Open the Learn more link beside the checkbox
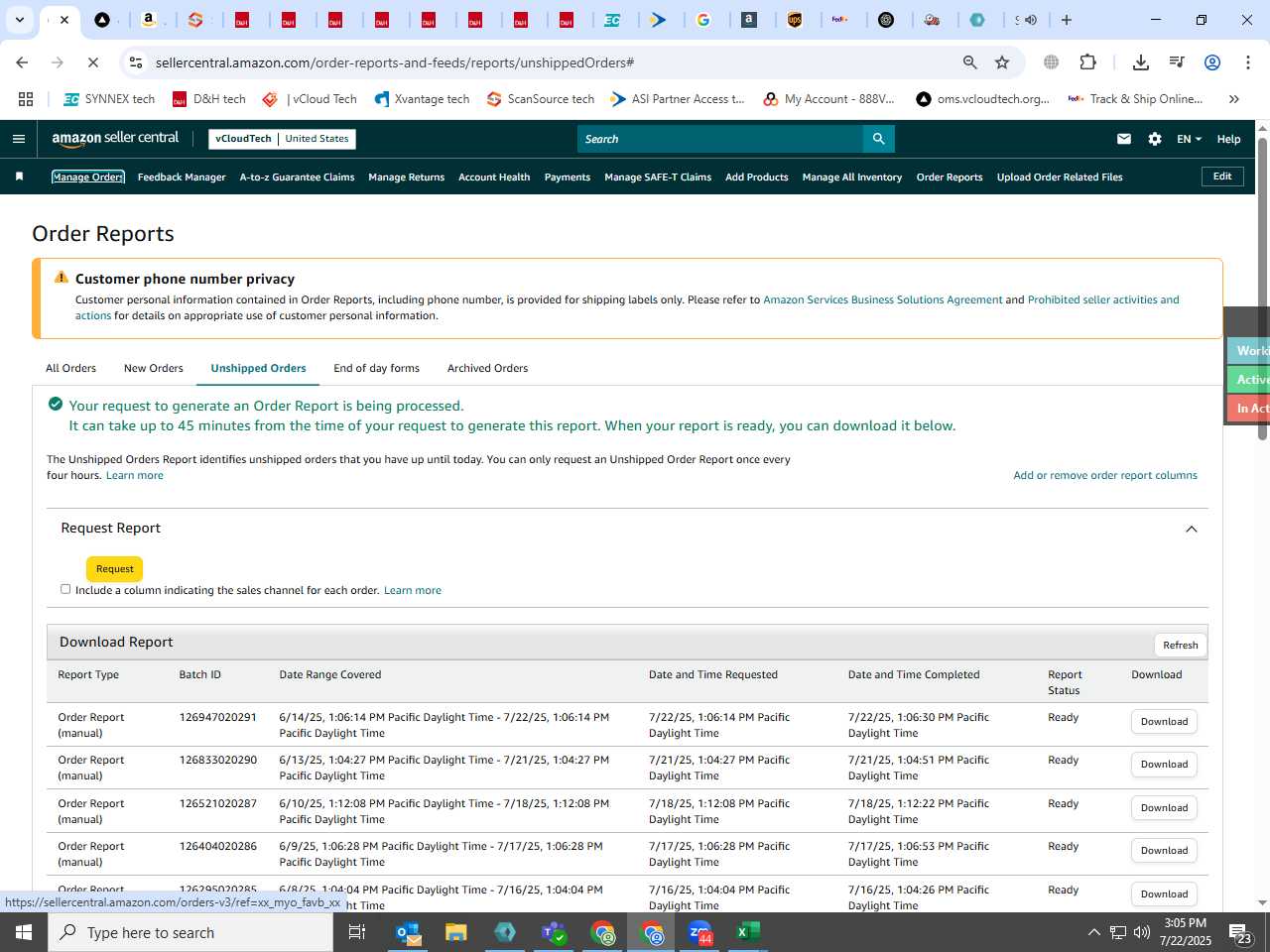 pyautogui.click(x=413, y=590)
